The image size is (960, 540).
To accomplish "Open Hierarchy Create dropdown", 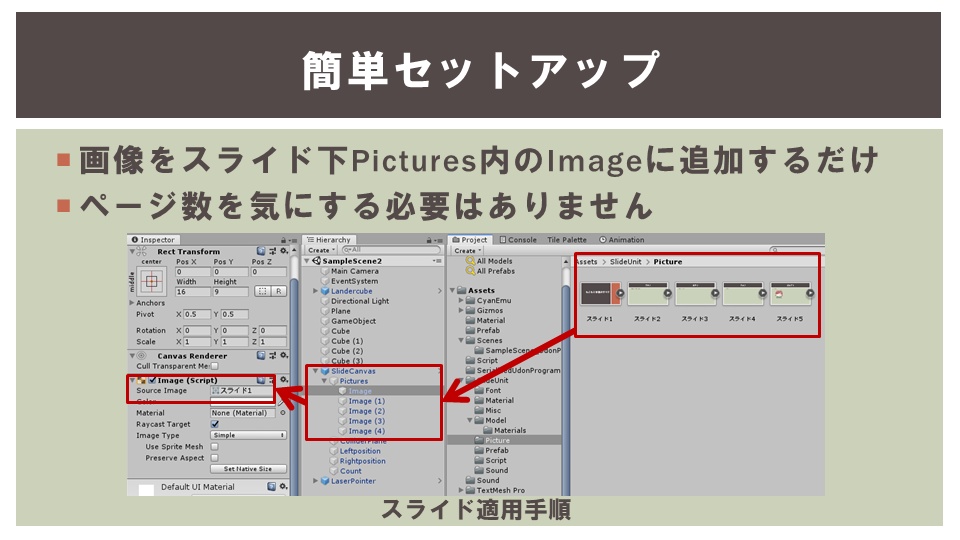I will pos(321,250).
